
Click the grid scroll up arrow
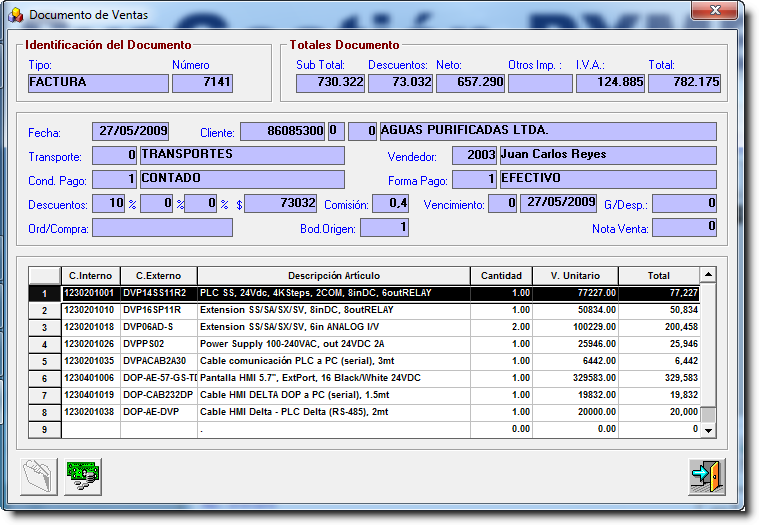click(708, 275)
